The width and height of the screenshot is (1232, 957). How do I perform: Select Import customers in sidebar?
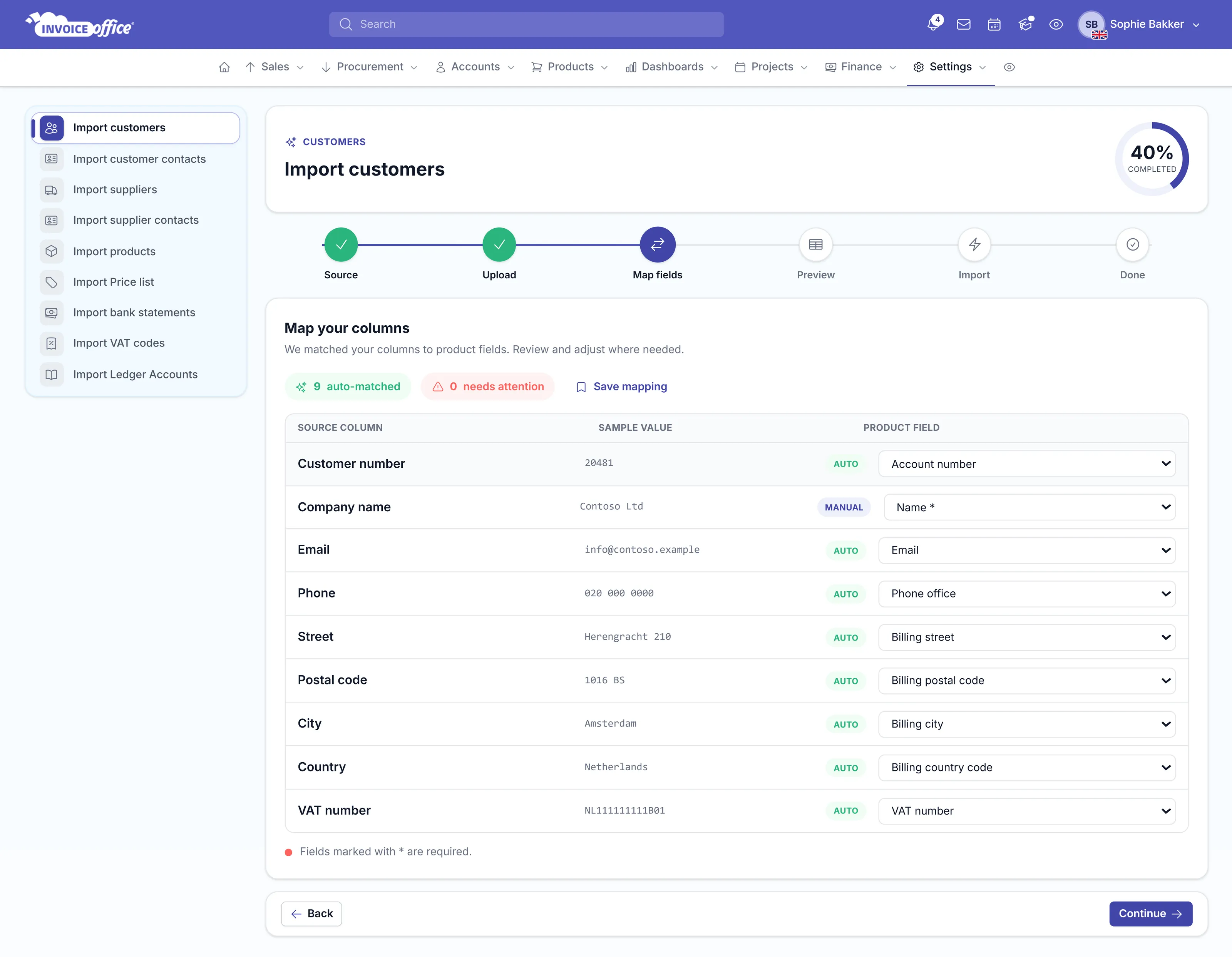136,128
